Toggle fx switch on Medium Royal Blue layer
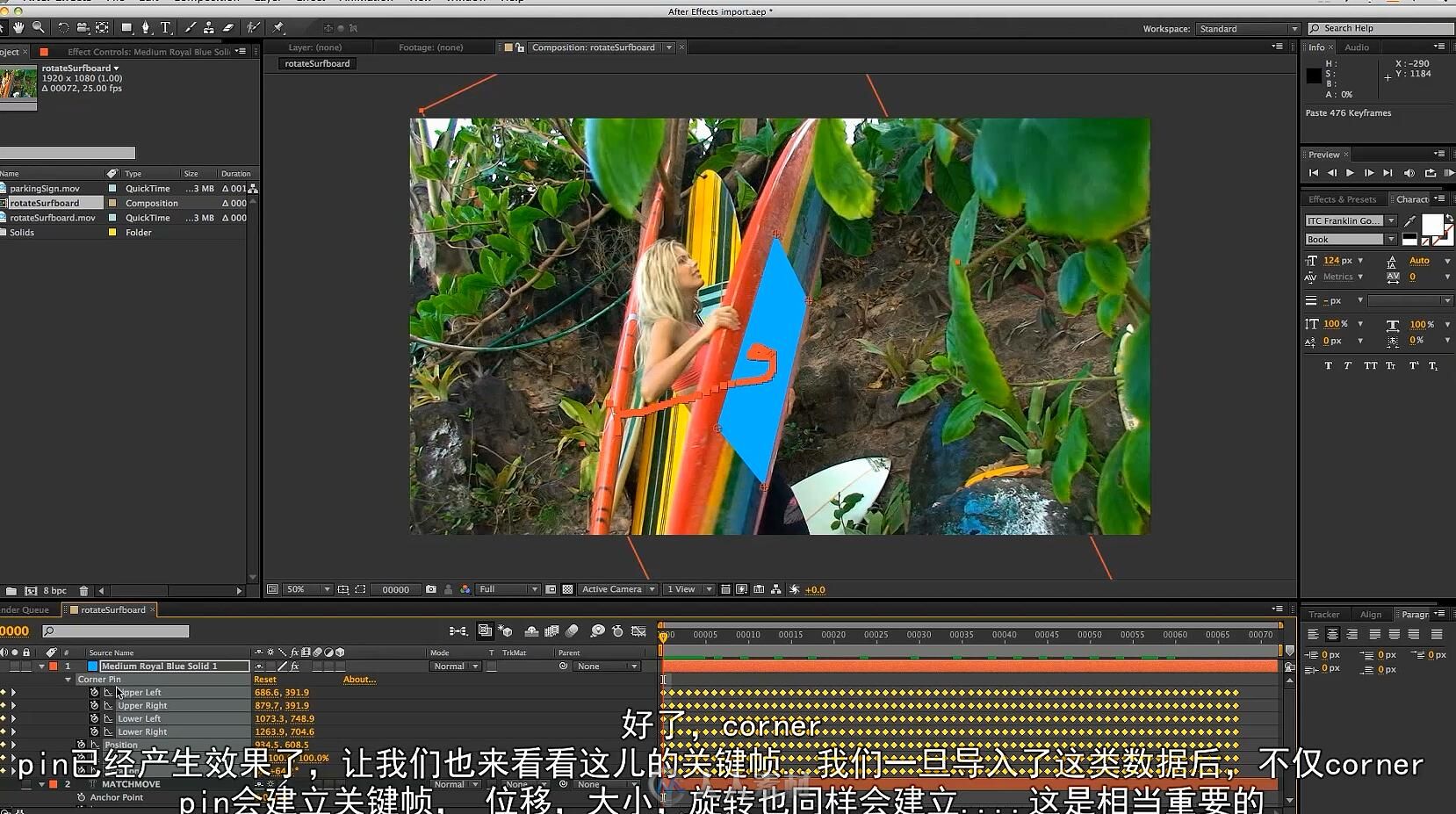1456x814 pixels. pyautogui.click(x=294, y=666)
